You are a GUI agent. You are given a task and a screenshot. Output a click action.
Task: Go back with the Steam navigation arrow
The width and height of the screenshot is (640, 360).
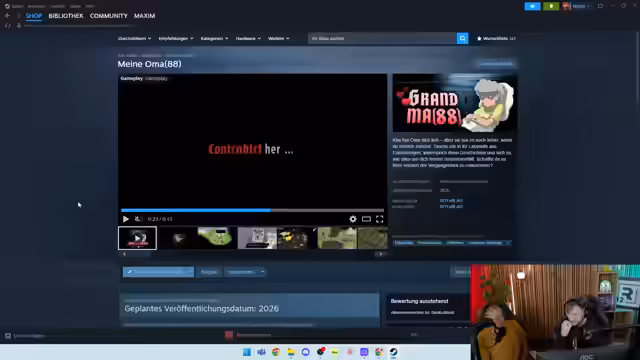pyautogui.click(x=7, y=16)
